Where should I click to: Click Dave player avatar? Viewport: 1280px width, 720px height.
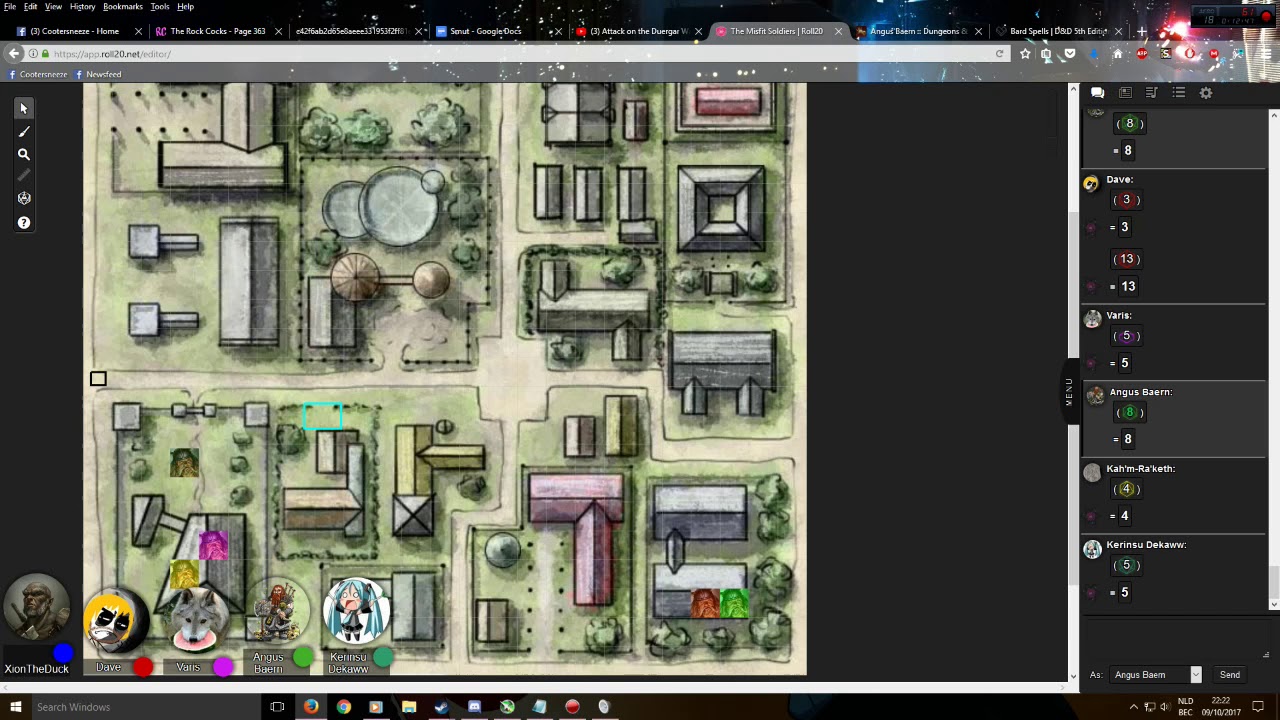tap(116, 620)
